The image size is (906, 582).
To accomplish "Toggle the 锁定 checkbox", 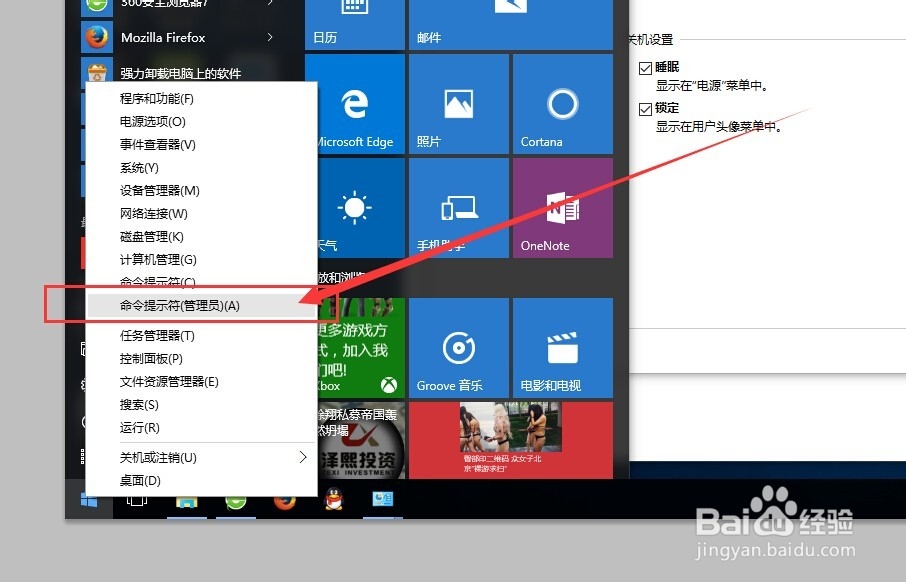I will coord(645,107).
